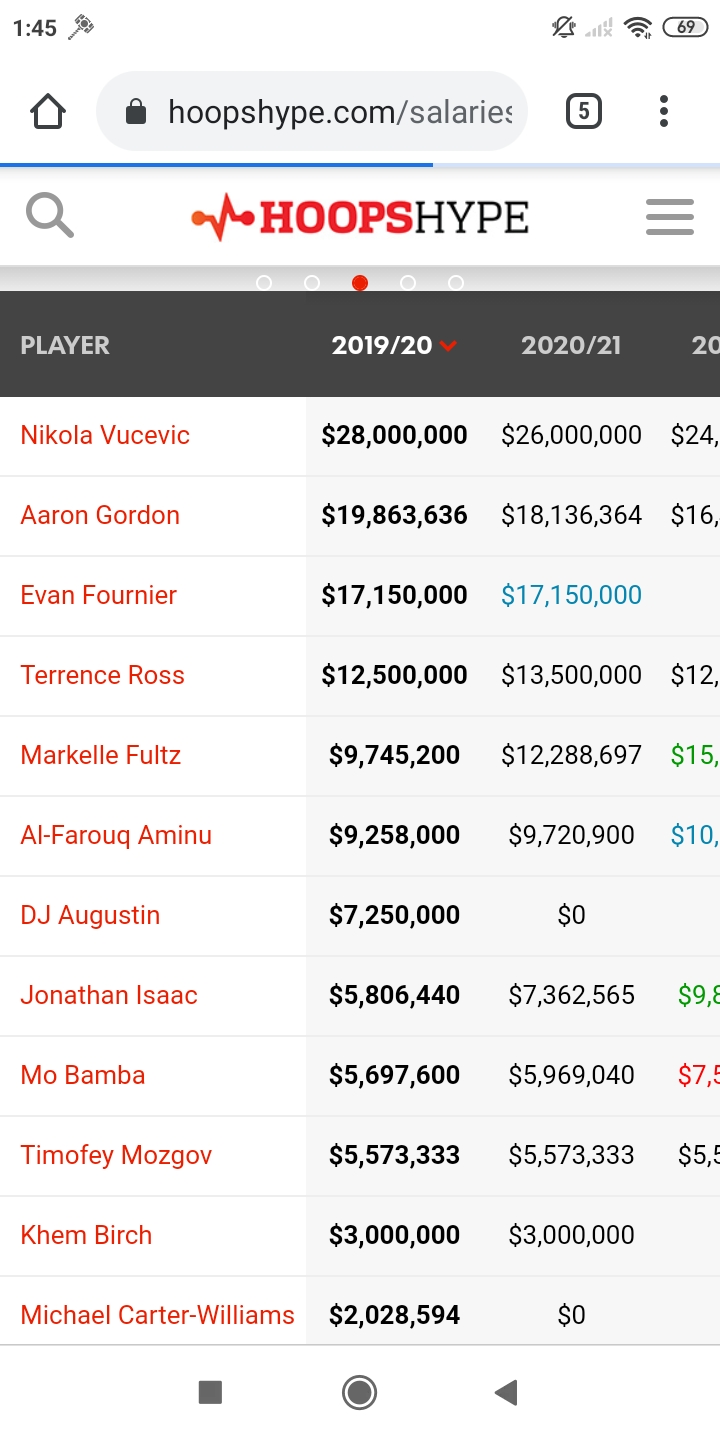
Task: Open Chrome three-dot overflow menu
Action: tap(663, 111)
